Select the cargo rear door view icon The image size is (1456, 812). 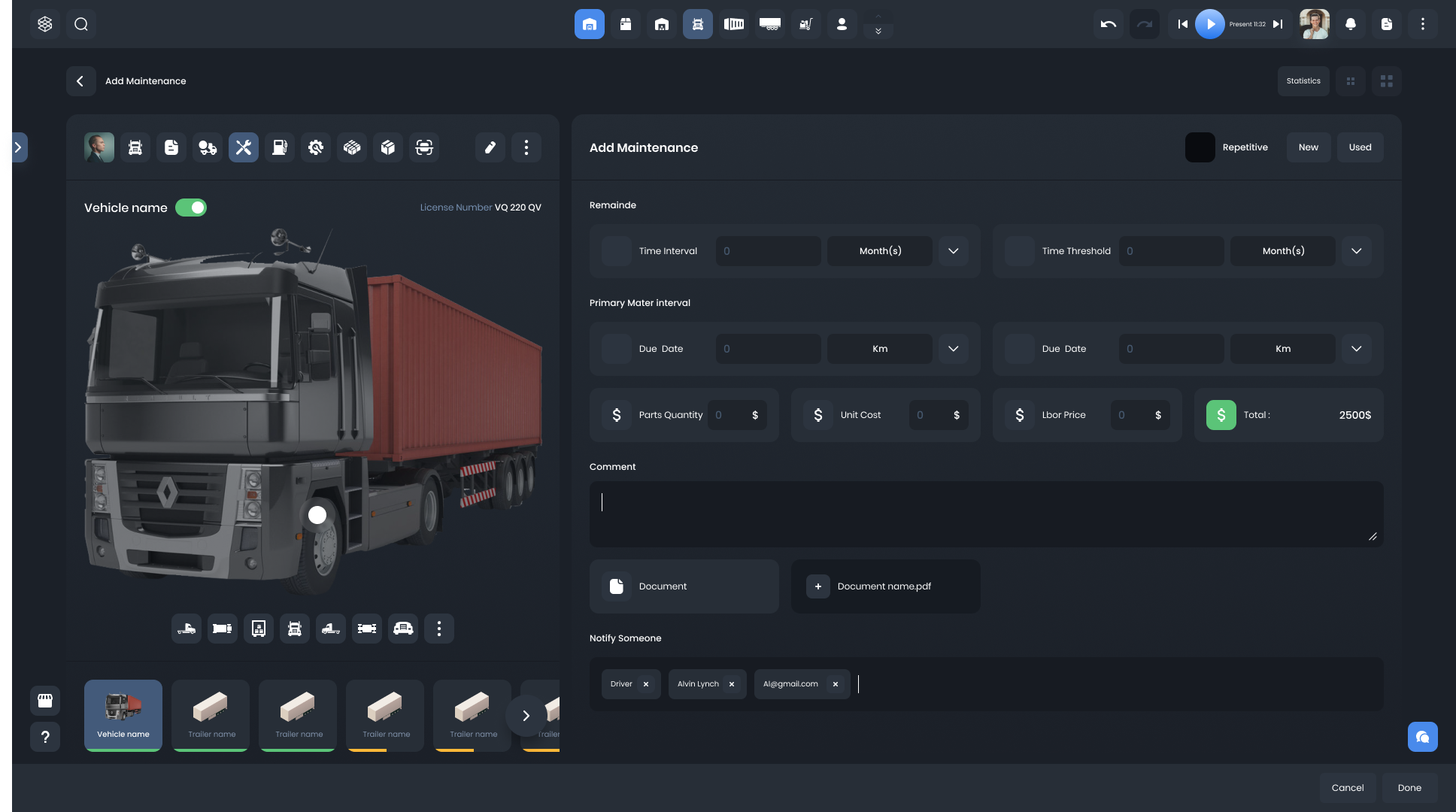click(259, 629)
